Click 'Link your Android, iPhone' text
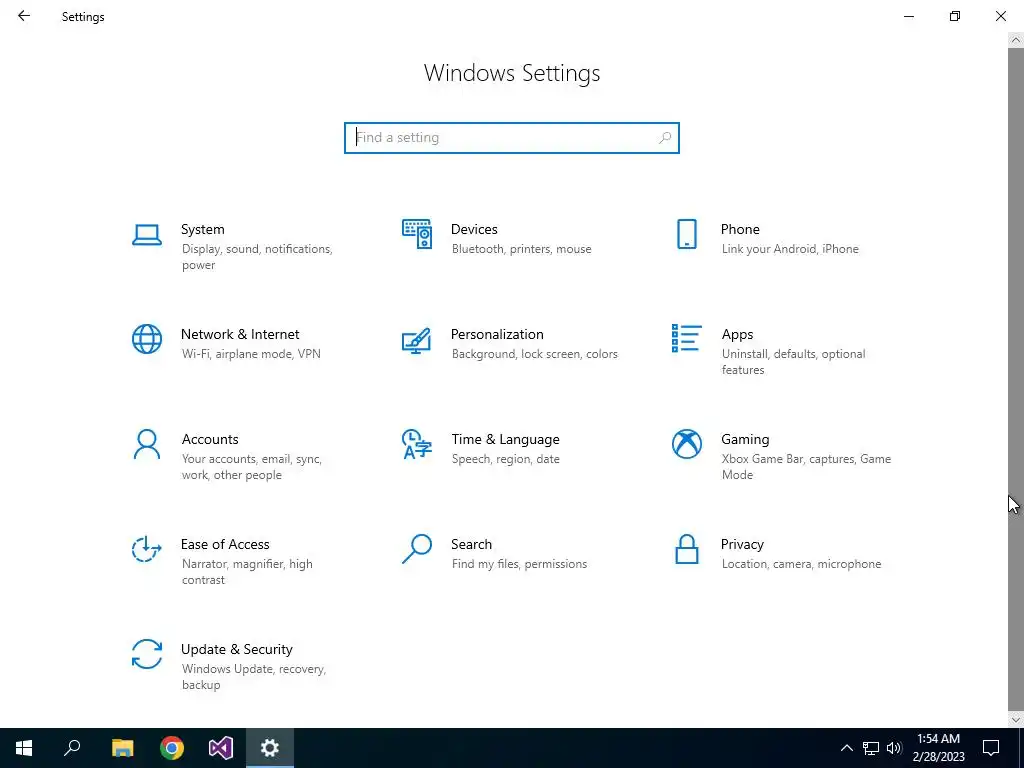Screen dimensions: 1024x768 click(x=790, y=249)
